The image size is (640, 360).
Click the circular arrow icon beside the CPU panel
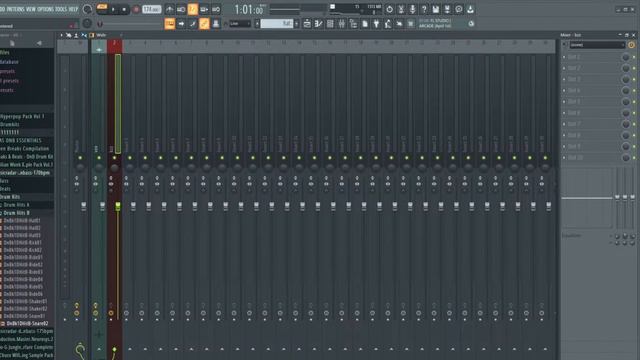(389, 9)
